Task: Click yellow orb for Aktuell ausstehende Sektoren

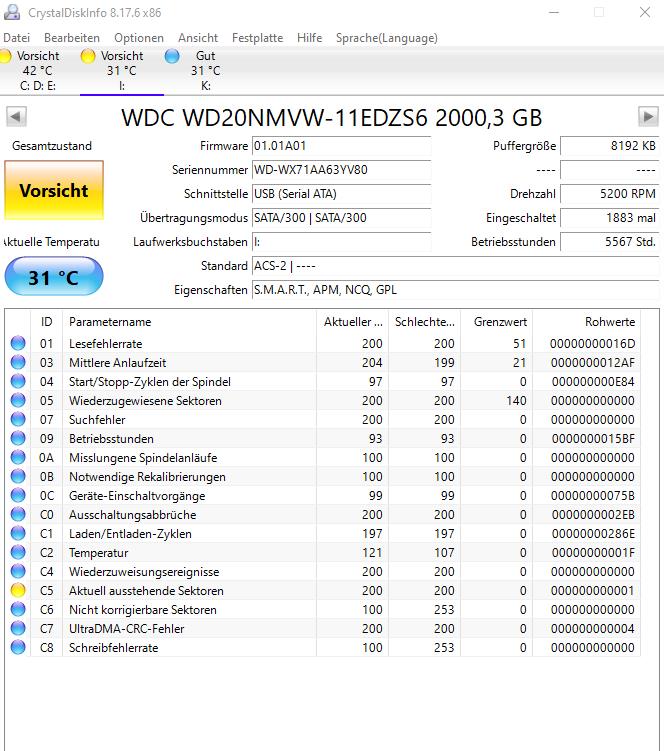Action: point(18,590)
